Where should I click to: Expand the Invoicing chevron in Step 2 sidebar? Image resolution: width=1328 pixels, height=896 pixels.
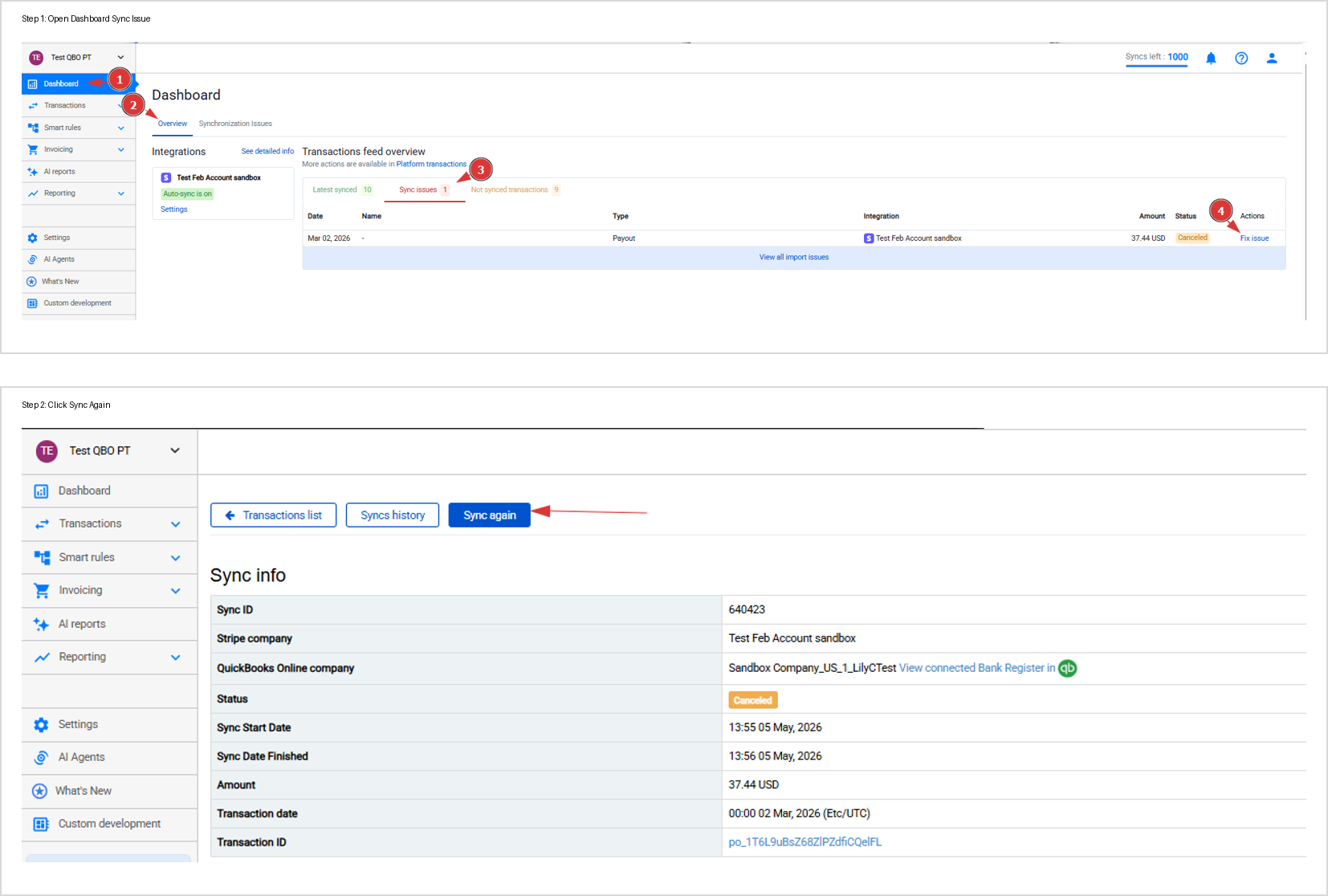[176, 591]
